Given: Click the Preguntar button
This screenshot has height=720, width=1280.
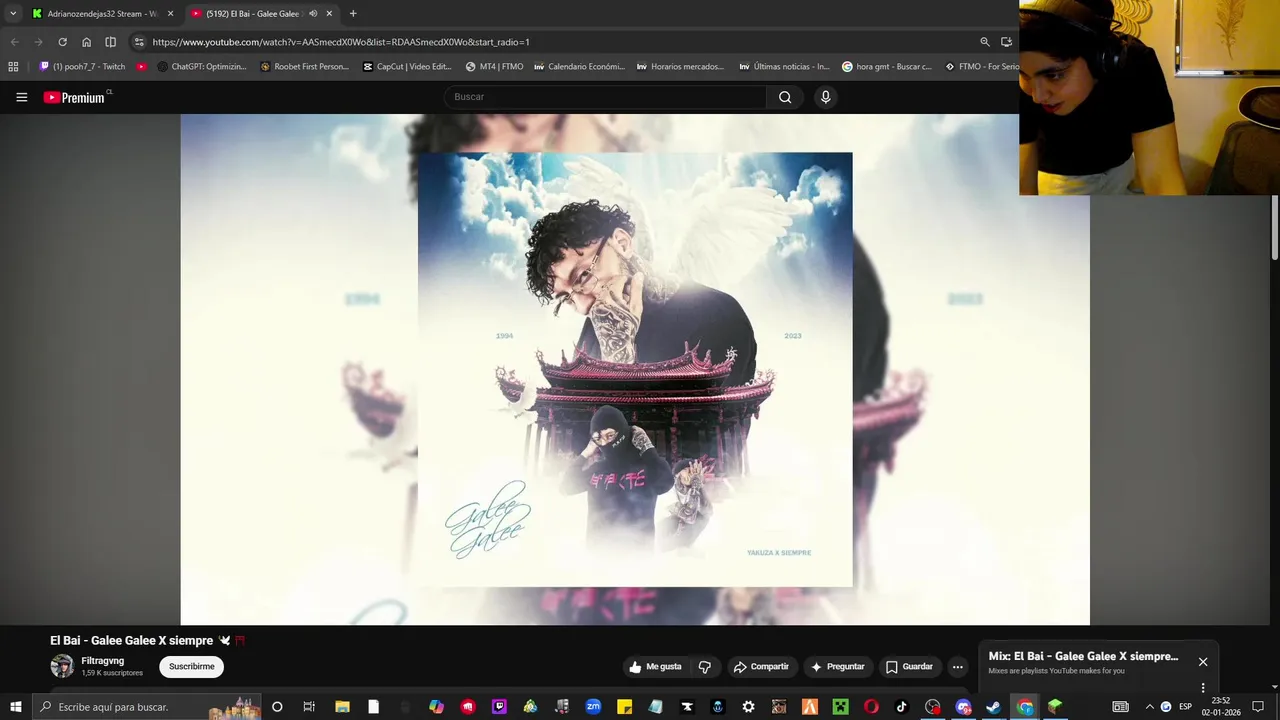Looking at the screenshot, I should (x=838, y=667).
